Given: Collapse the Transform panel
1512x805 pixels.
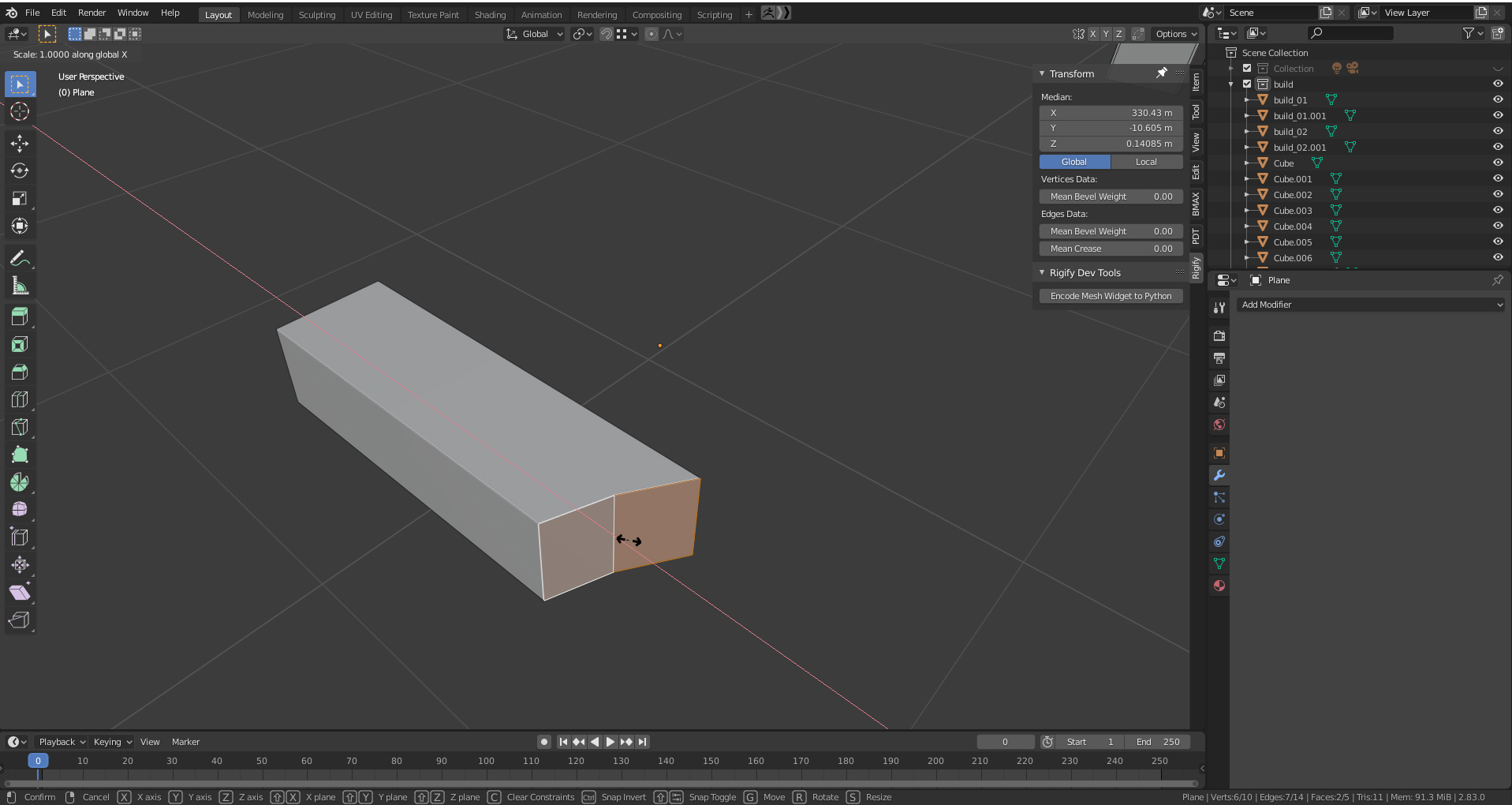Looking at the screenshot, I should [x=1042, y=73].
